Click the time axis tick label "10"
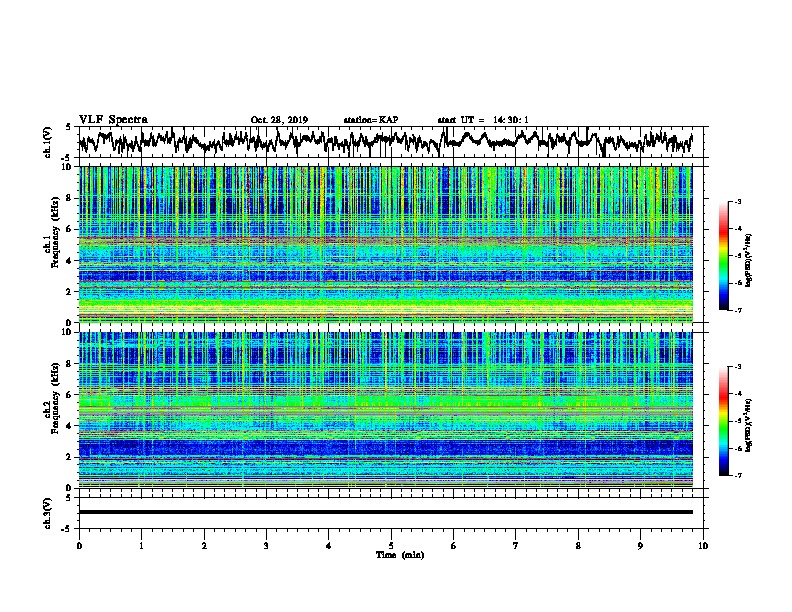The image size is (792, 612). pos(703,546)
